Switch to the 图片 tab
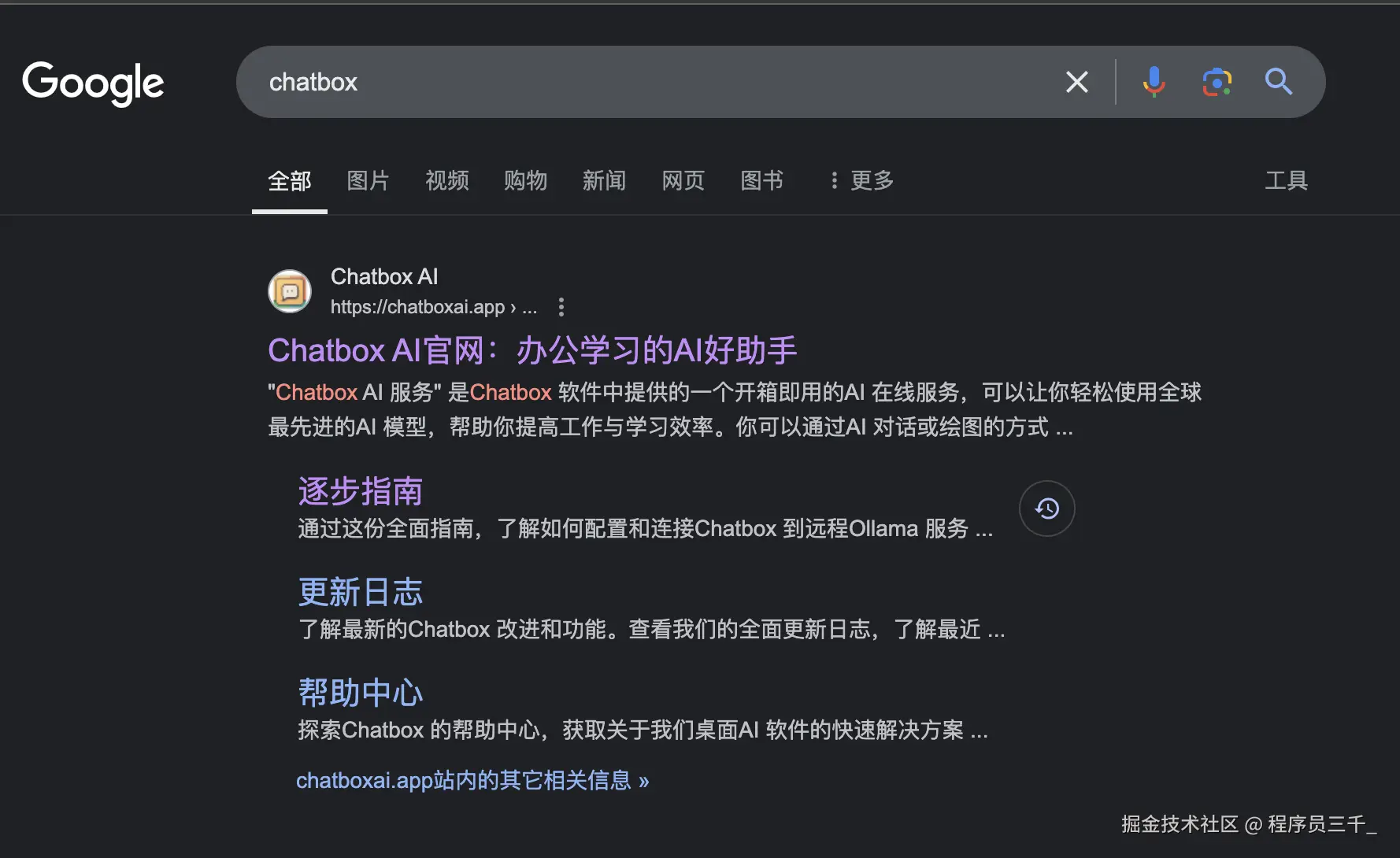This screenshot has height=858, width=1400. coord(369,181)
